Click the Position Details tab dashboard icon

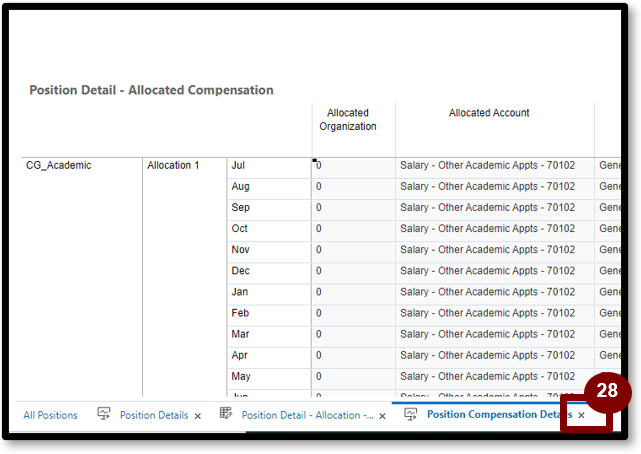click(104, 414)
